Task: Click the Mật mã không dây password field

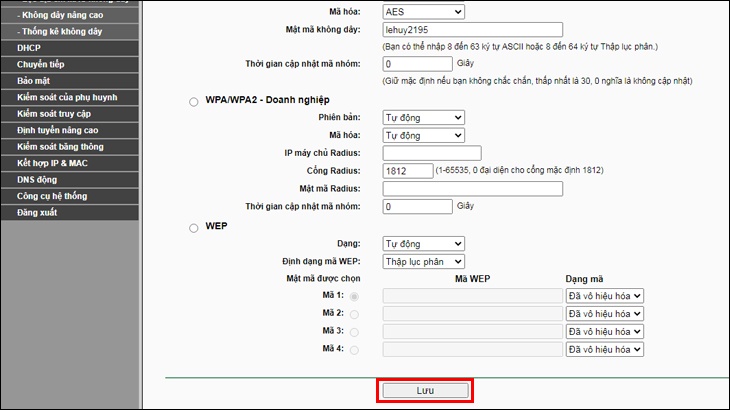Action: (x=472, y=30)
